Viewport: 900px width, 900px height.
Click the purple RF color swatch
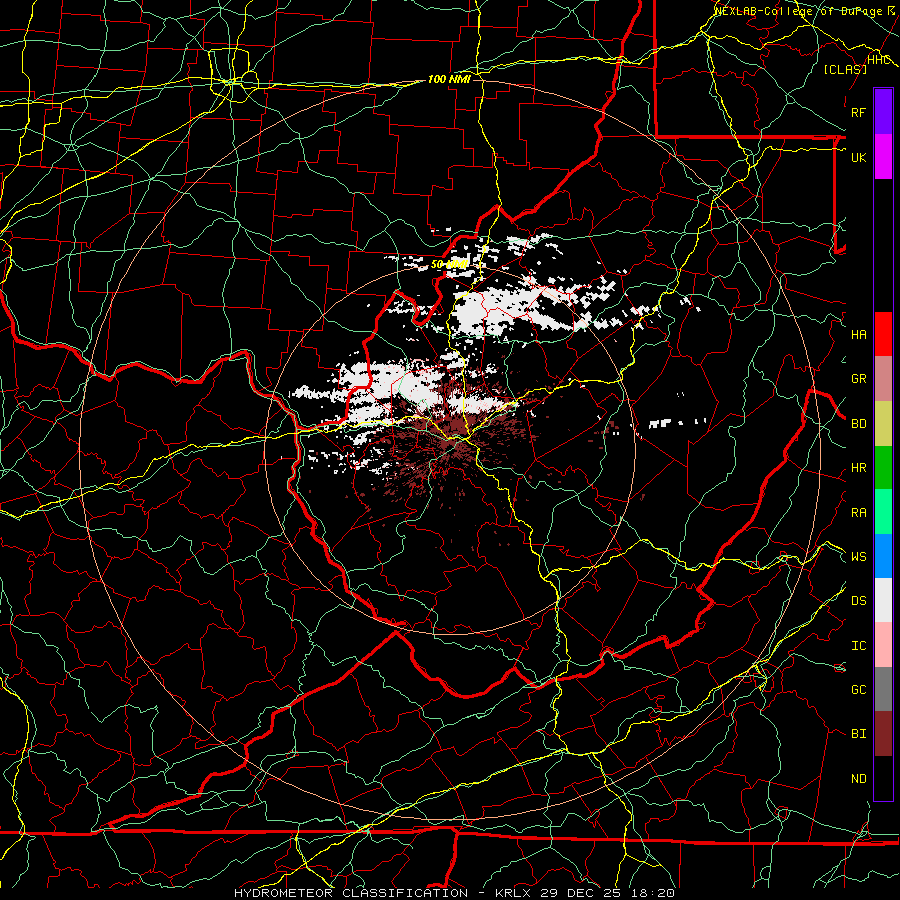[x=883, y=112]
